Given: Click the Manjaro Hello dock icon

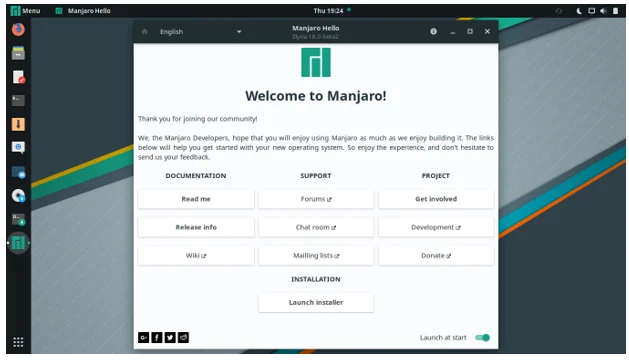Looking at the screenshot, I should coord(18,243).
